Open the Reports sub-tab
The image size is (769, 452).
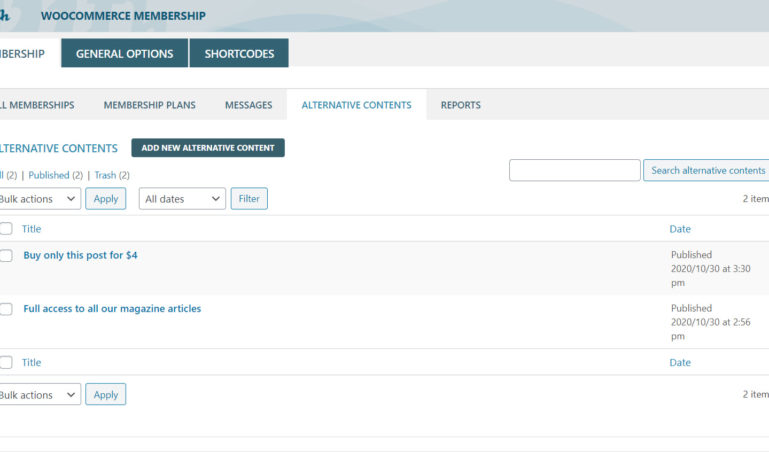pyautogui.click(x=461, y=105)
